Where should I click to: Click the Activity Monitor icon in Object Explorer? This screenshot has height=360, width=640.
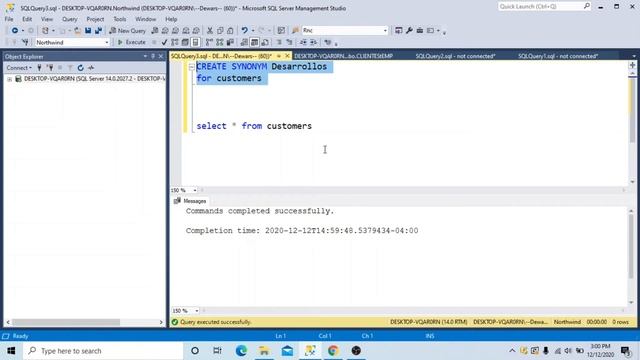click(91, 68)
